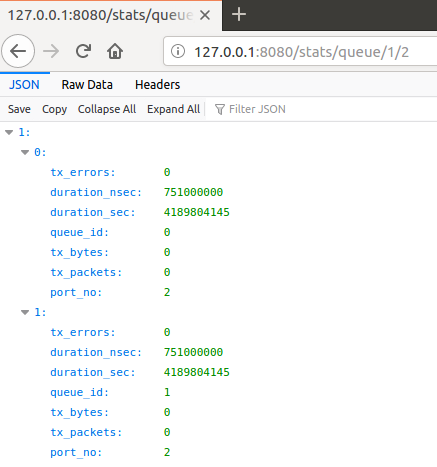Go back using the browser back arrow
The height and width of the screenshot is (467, 437).
click(18, 51)
